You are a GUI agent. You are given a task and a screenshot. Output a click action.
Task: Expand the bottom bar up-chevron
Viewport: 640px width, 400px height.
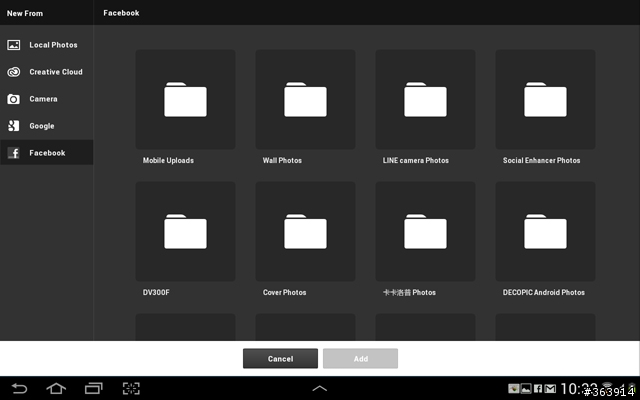(x=320, y=389)
